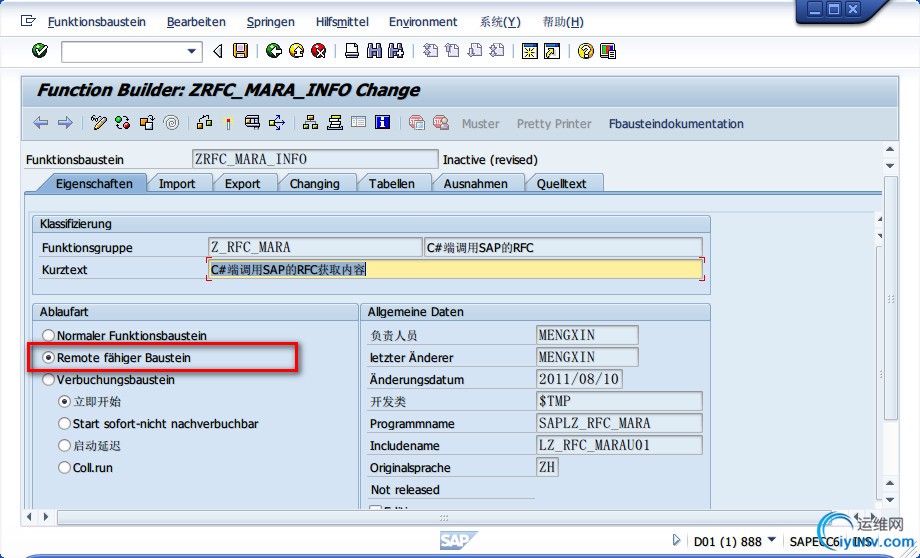Click the external breakpoint stop-sign icon
Screen dimensions: 920x558
point(441,123)
